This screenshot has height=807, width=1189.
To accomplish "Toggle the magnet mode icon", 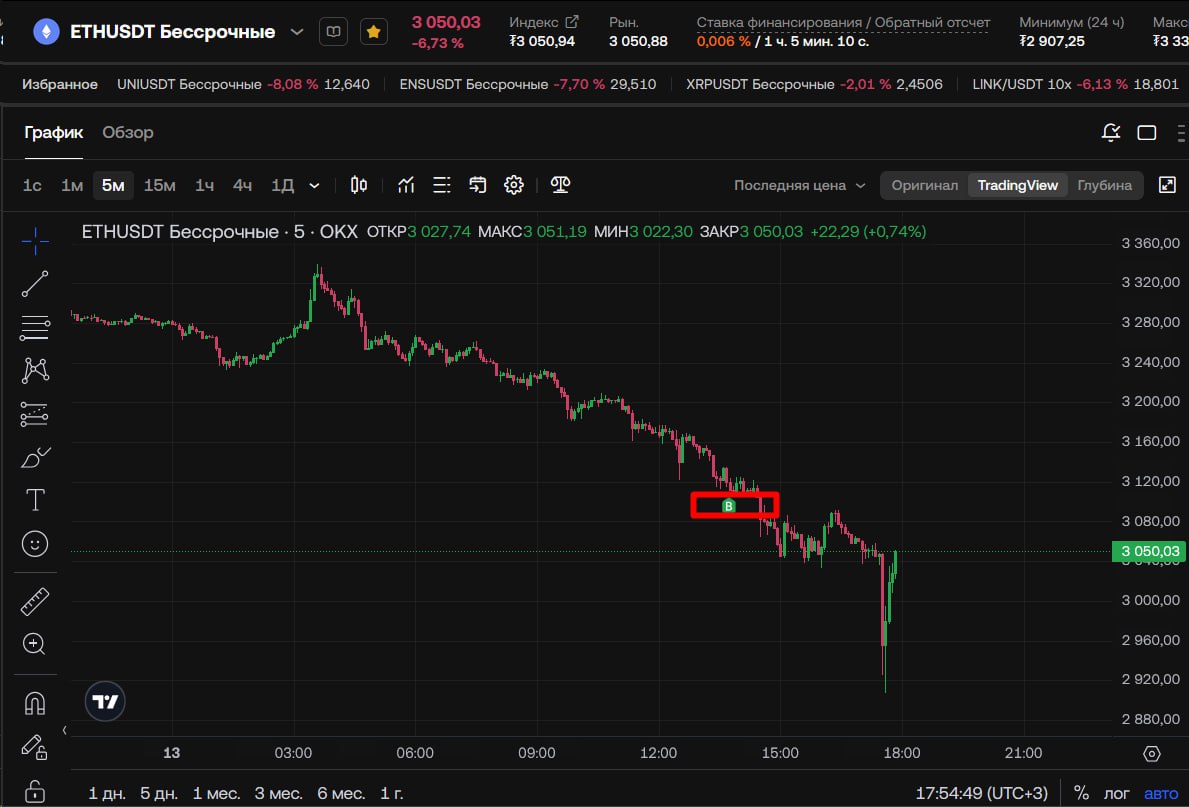I will tap(35, 704).
